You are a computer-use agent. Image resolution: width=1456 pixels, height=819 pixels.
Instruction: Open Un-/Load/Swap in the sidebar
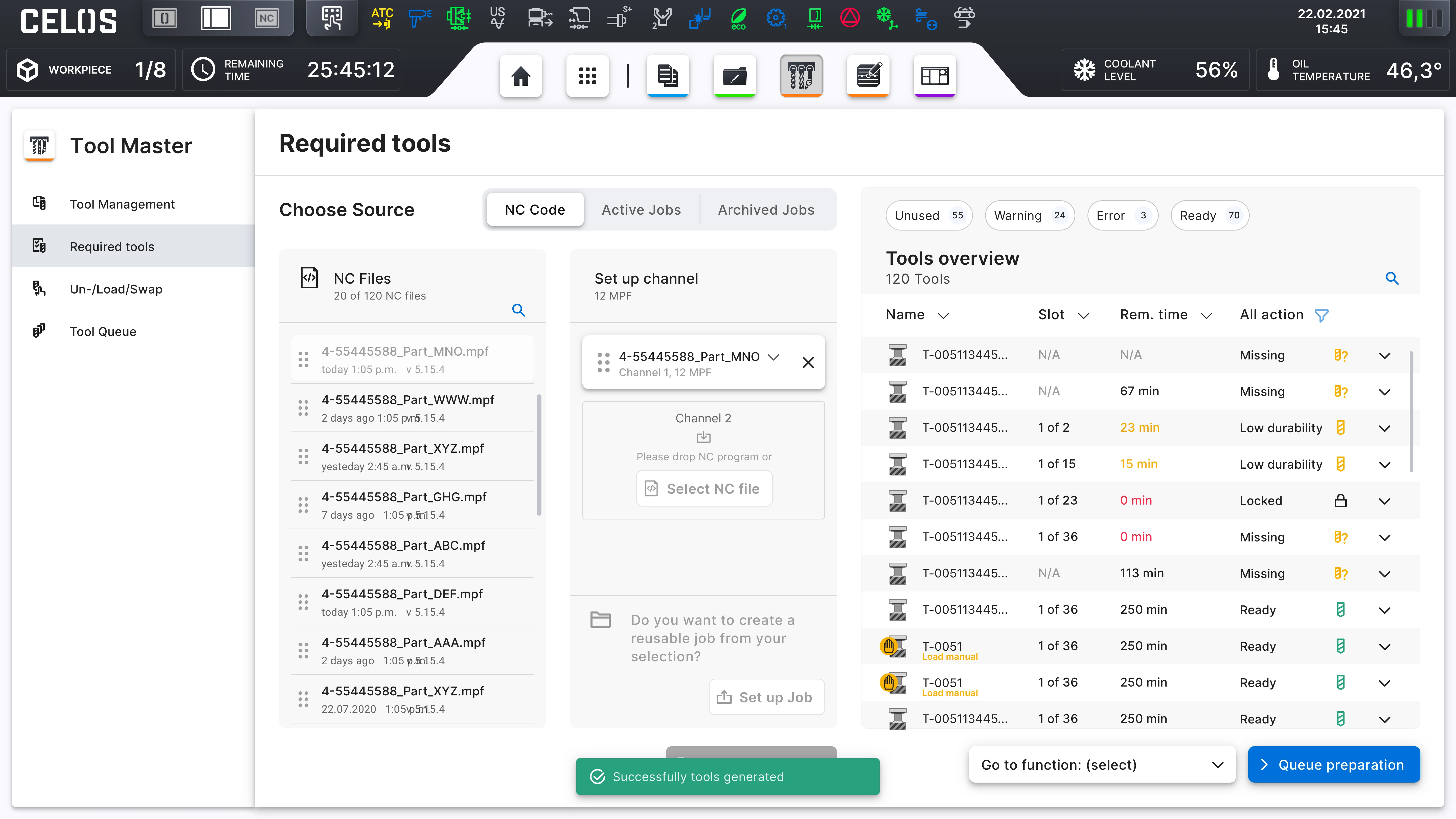tap(133, 289)
